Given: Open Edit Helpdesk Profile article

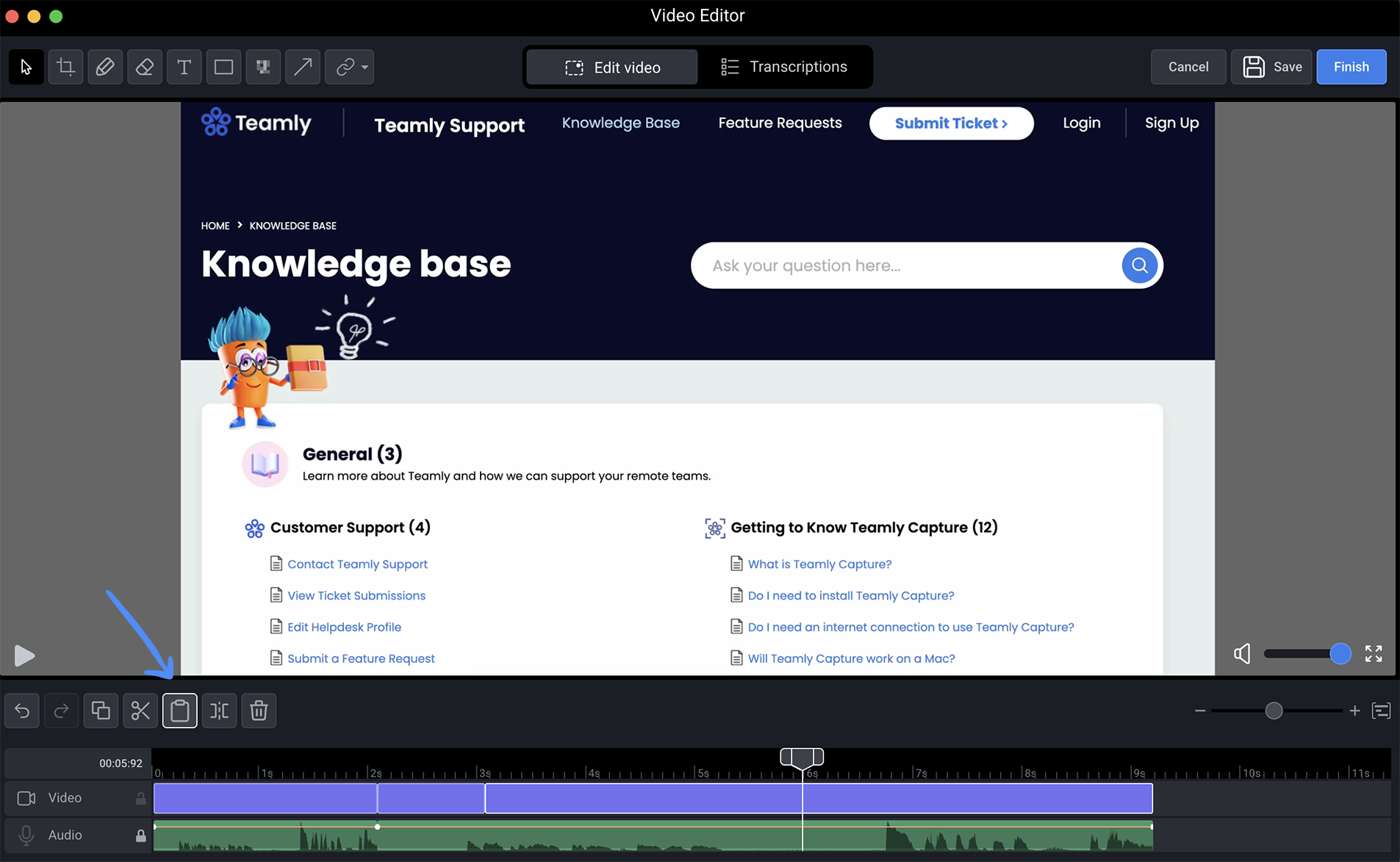Looking at the screenshot, I should coord(344,627).
